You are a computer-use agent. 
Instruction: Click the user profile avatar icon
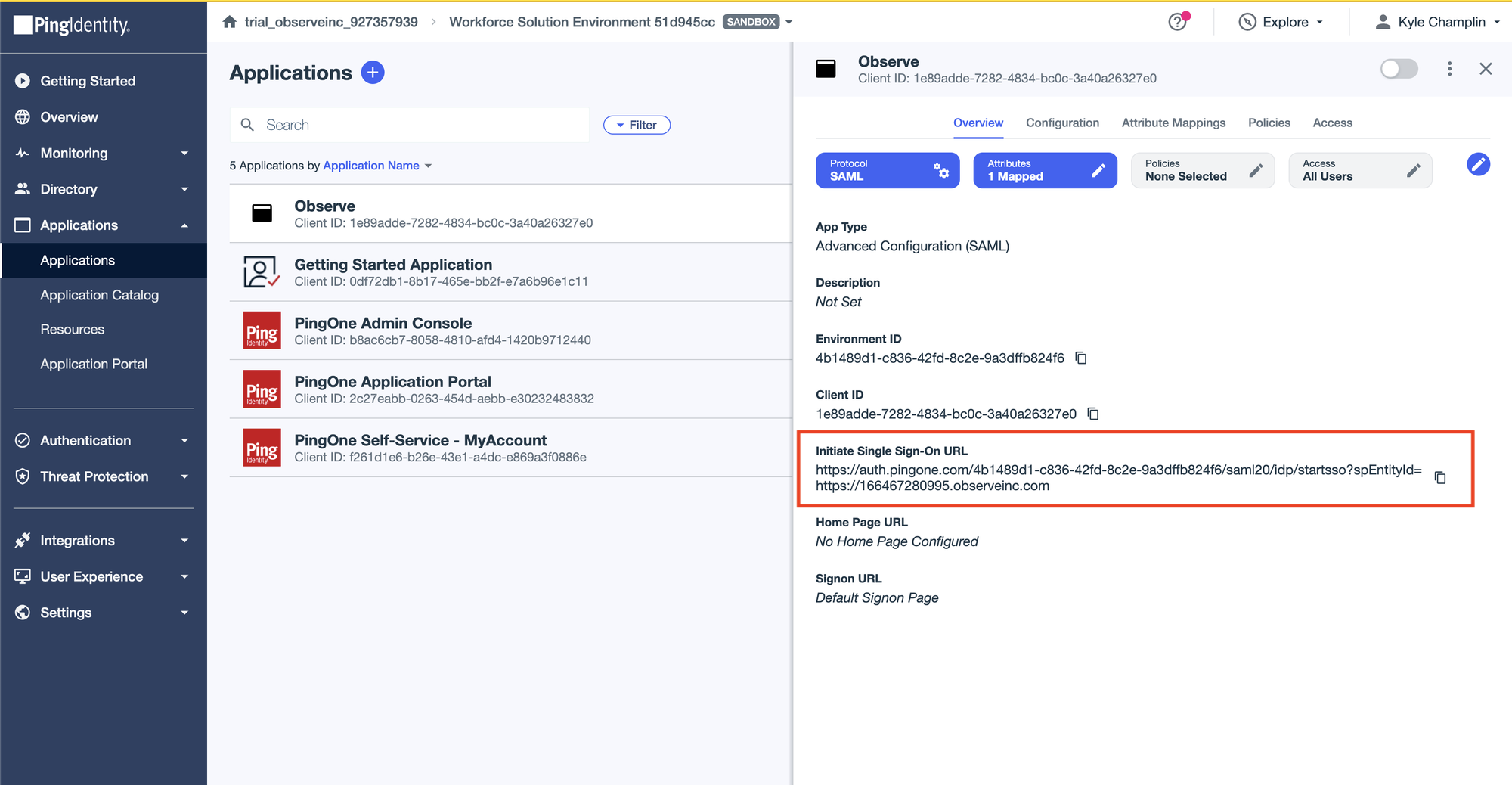1383,22
